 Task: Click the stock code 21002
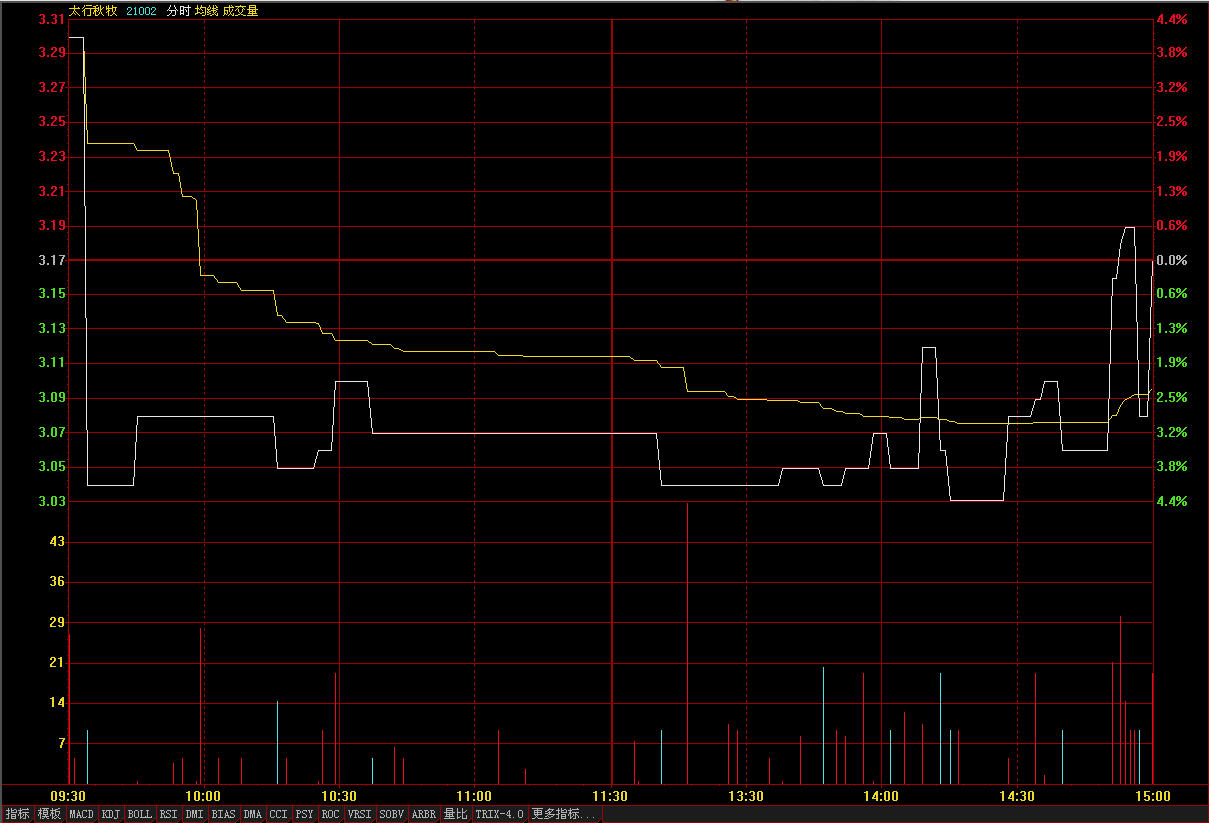[x=141, y=11]
